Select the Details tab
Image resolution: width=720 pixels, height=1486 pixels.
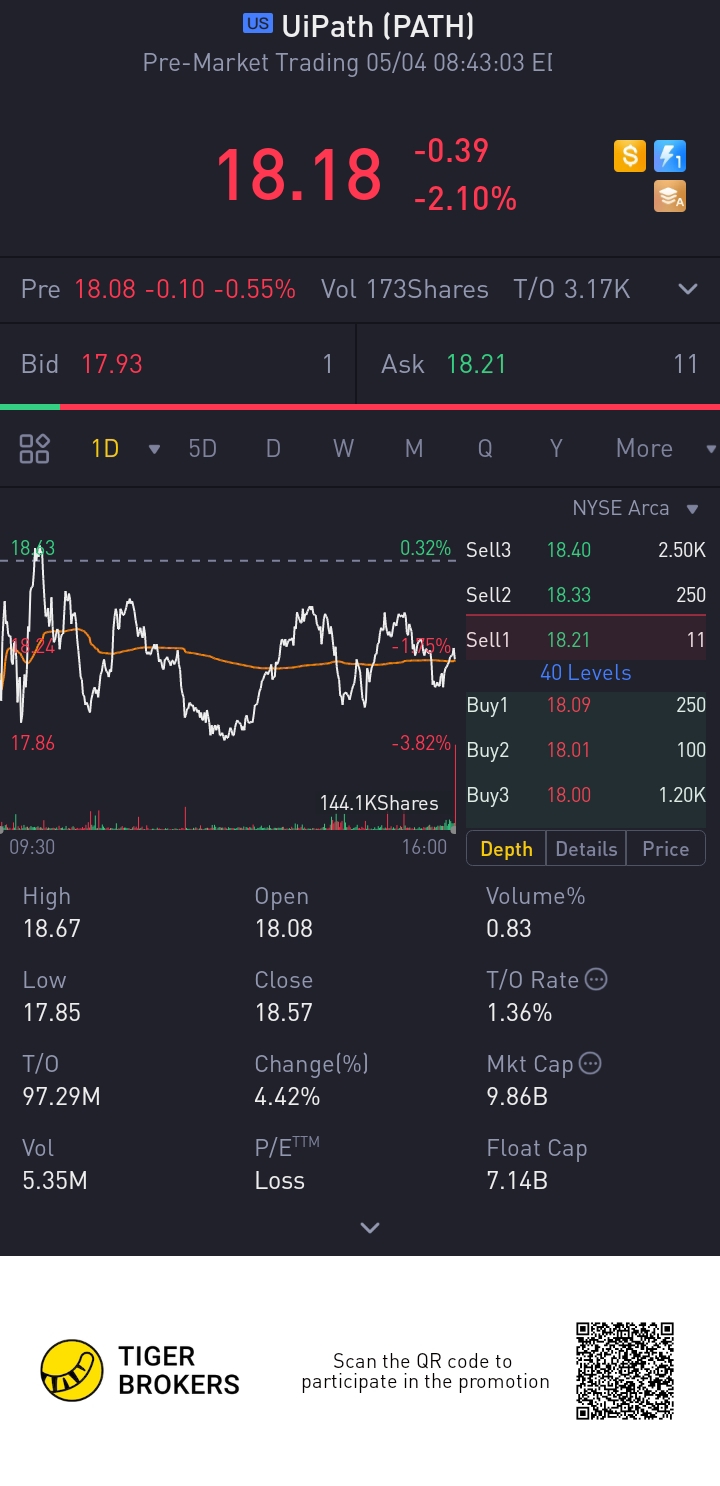pos(586,849)
